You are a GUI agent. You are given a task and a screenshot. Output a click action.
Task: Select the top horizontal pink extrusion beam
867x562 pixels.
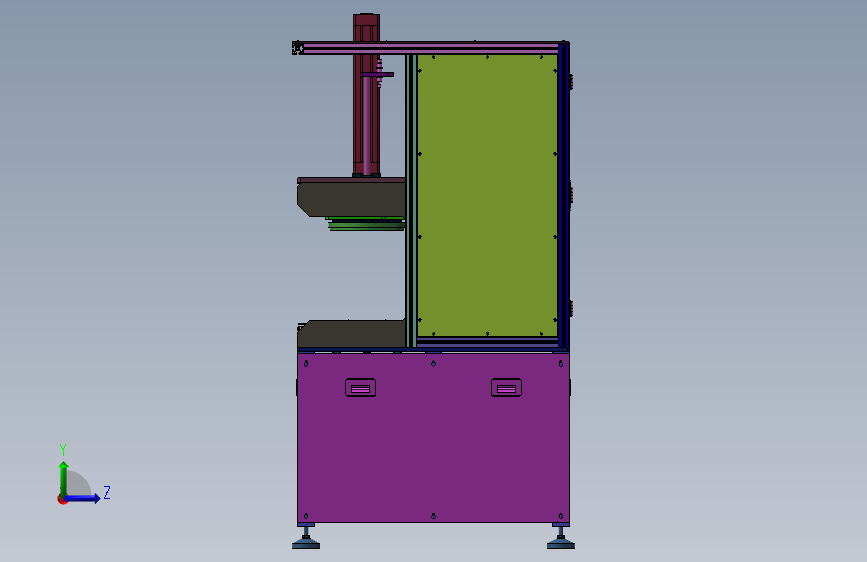coord(430,48)
